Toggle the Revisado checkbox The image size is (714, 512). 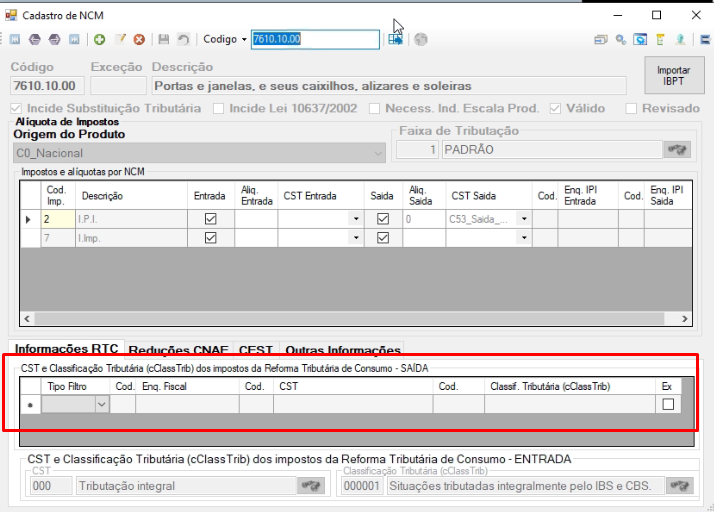click(x=631, y=108)
